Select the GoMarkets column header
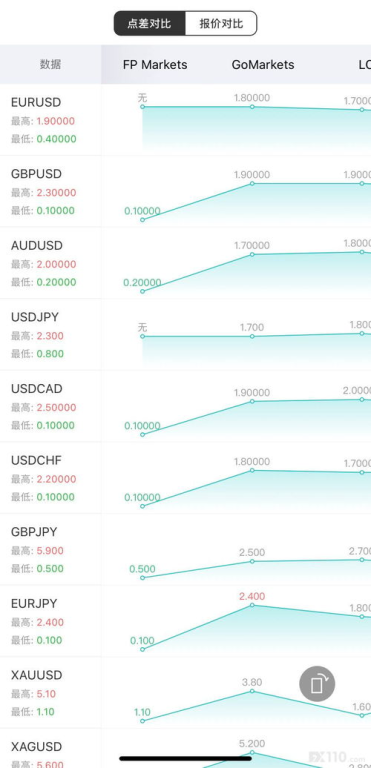Viewport: 371px width, 768px height. click(263, 65)
